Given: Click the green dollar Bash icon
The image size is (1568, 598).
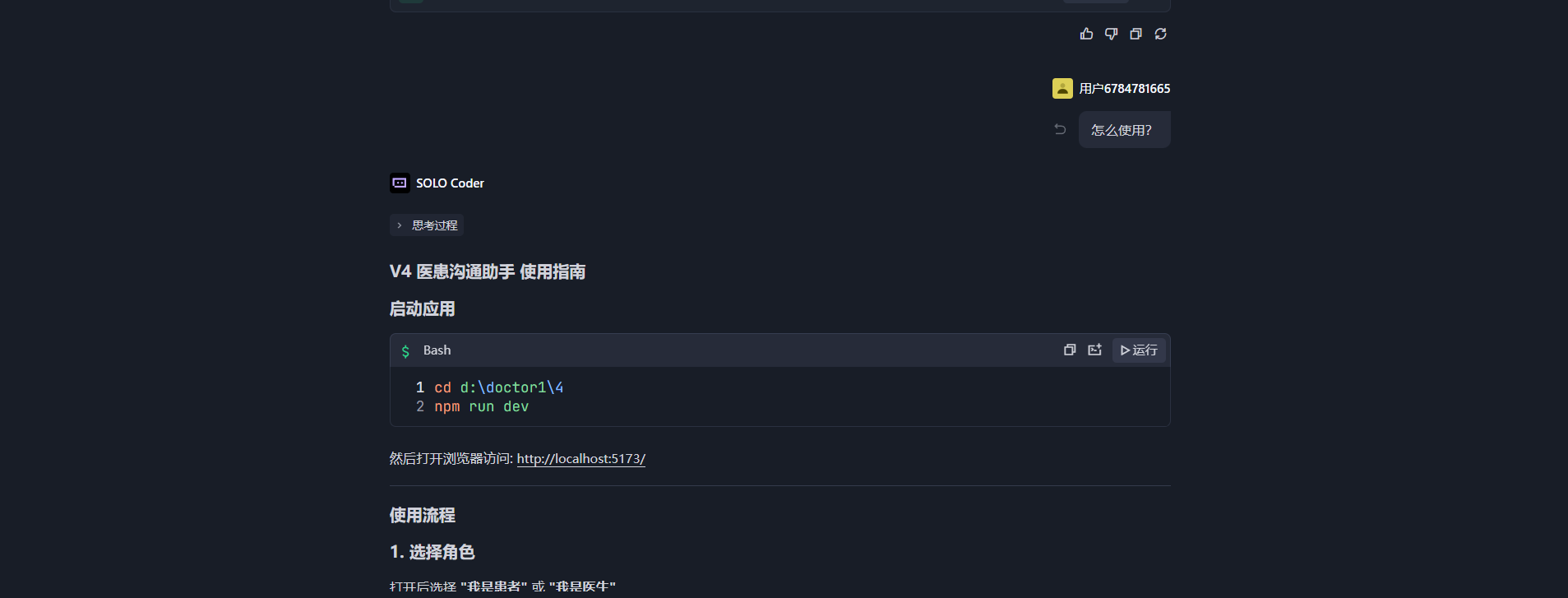Looking at the screenshot, I should [x=405, y=351].
